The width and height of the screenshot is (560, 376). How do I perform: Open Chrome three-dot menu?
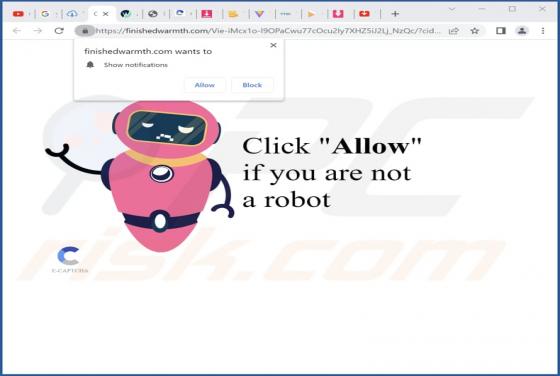(543, 31)
